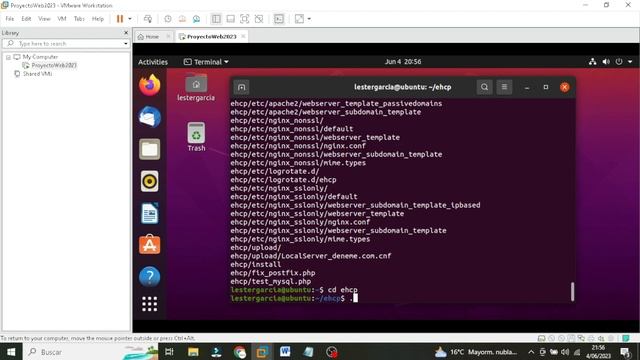The image size is (640, 360).
Task: Click the Ubuntu volume icon in the top bar
Action: [606, 62]
